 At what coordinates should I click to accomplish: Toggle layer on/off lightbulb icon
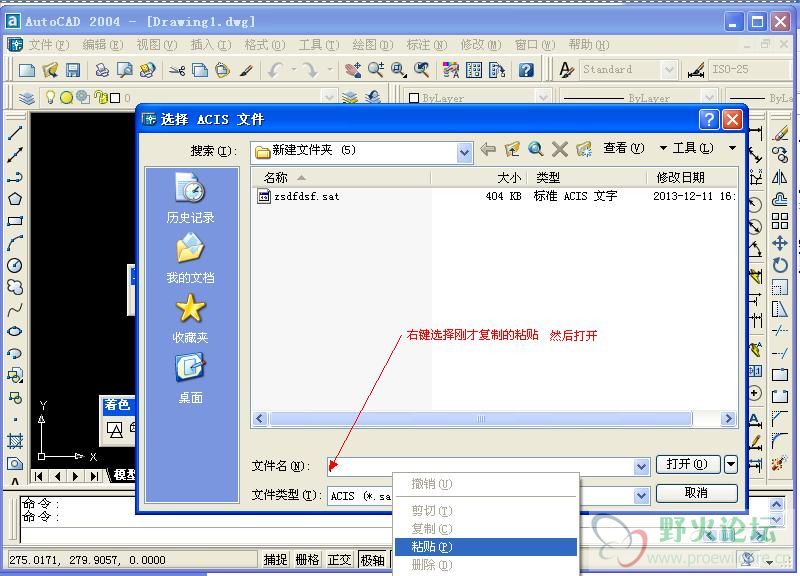(x=50, y=97)
